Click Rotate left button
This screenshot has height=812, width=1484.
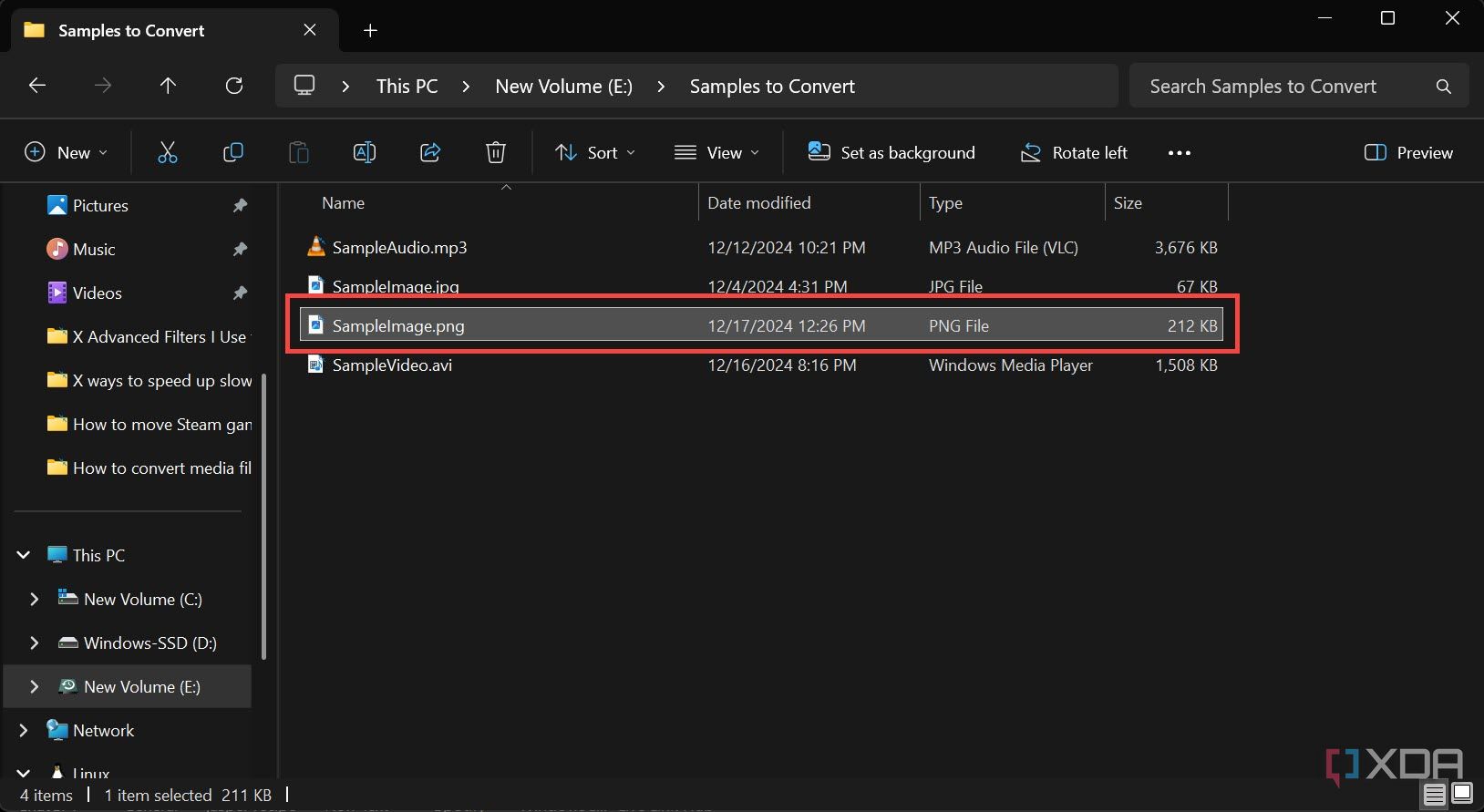point(1074,152)
